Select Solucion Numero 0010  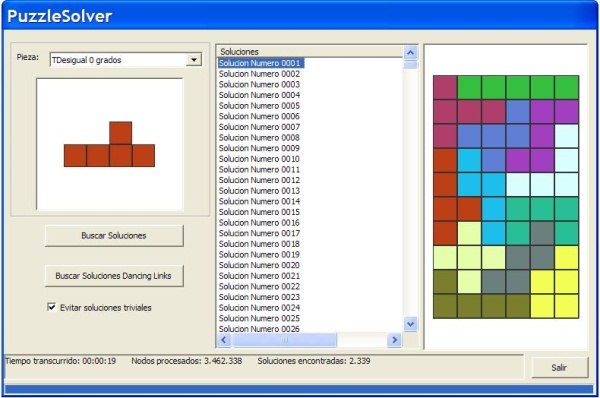[x=259, y=159]
